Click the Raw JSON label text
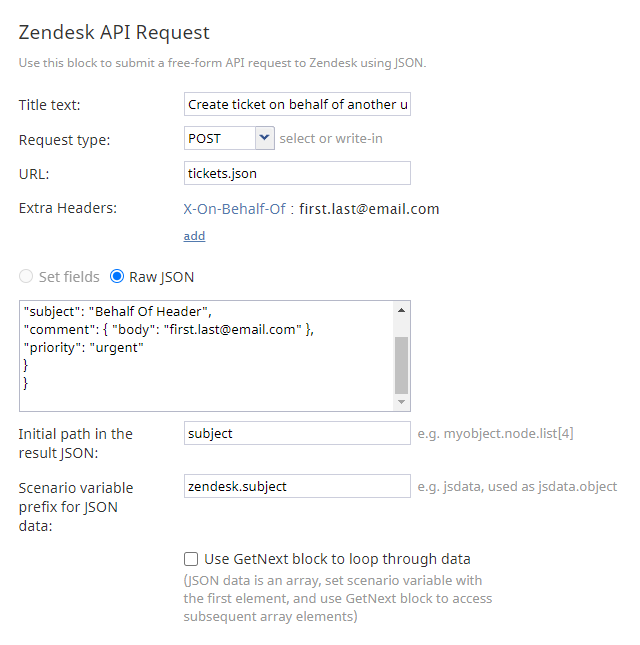Screen dimensions: 640x645 [162, 277]
